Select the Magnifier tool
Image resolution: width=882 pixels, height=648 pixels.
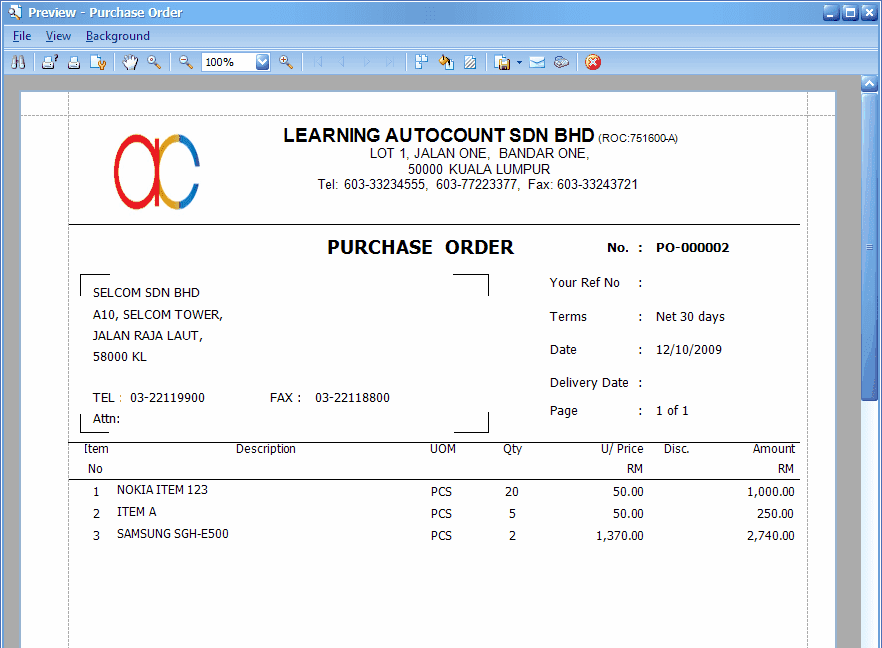[x=154, y=62]
